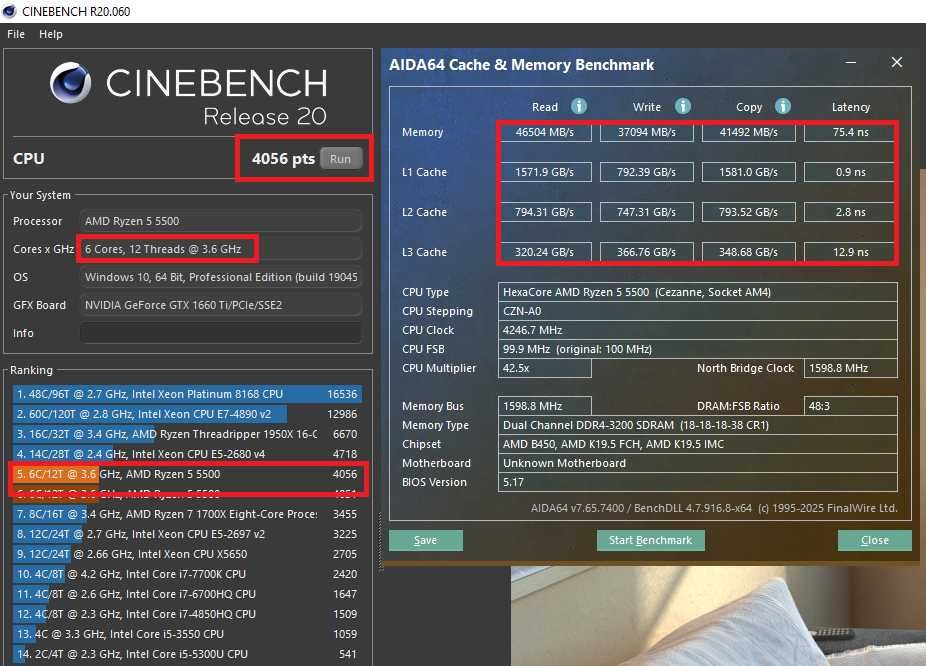Click the L1 Cache latency 0.9 ns
The image size is (926, 666).
point(851,172)
